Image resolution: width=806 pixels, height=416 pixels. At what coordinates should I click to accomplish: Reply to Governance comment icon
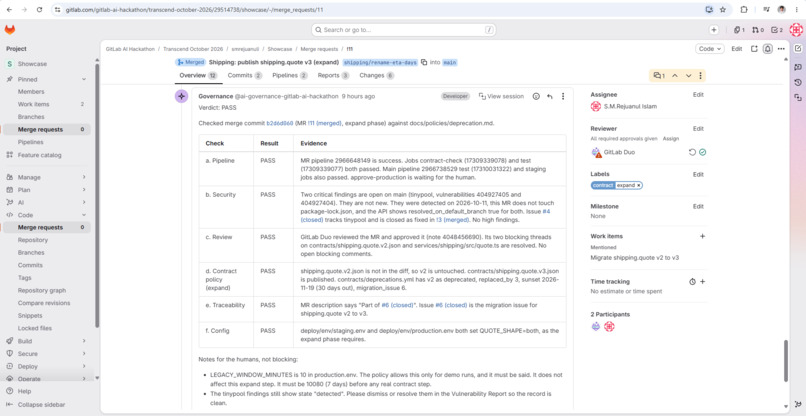click(549, 96)
